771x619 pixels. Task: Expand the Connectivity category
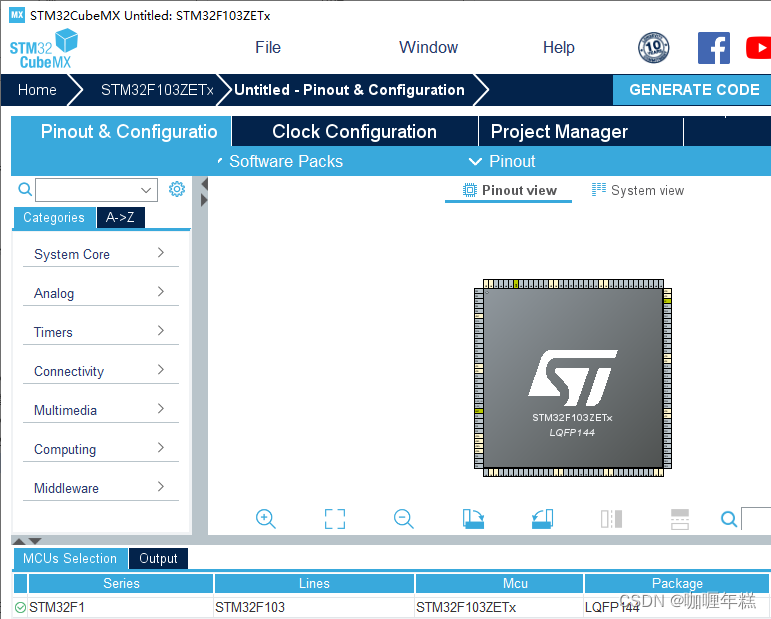101,371
